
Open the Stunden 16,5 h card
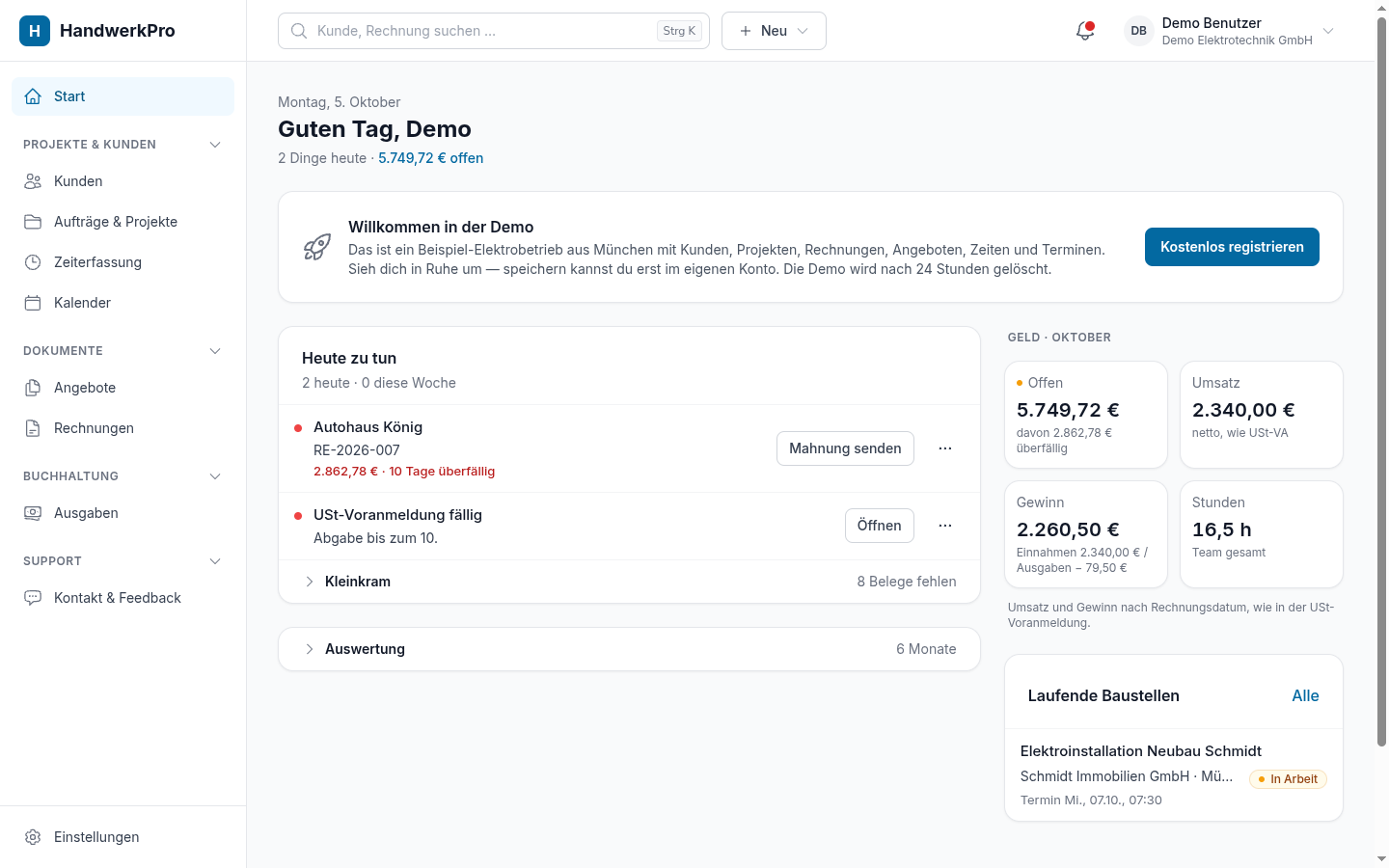[x=1262, y=534]
